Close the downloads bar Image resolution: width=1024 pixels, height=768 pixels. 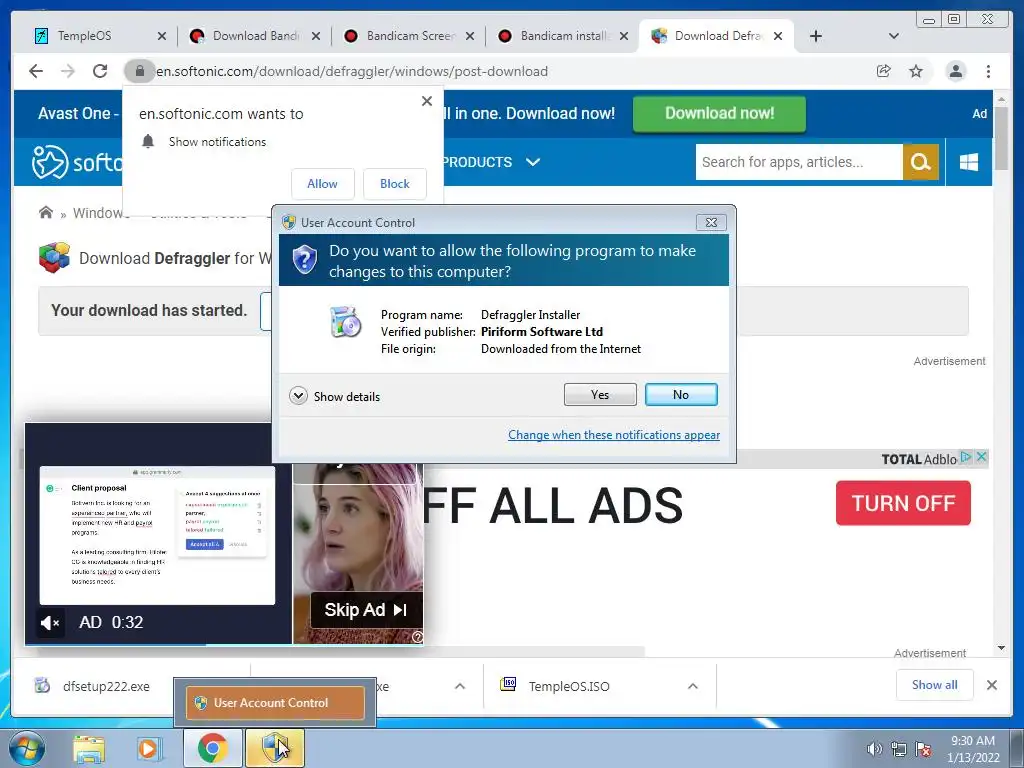click(991, 685)
